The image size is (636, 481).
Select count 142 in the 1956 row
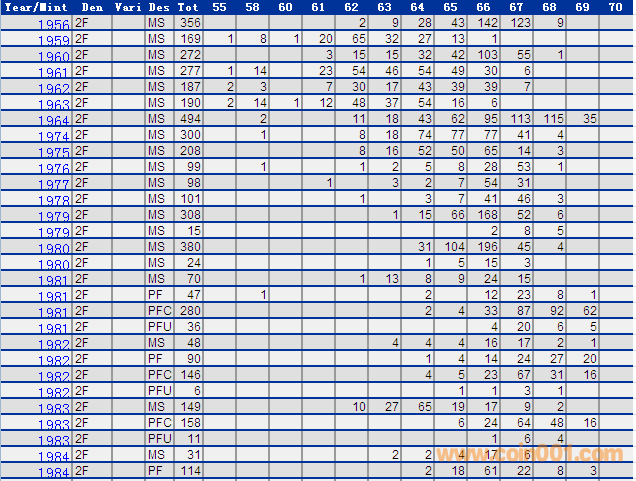(x=488, y=22)
